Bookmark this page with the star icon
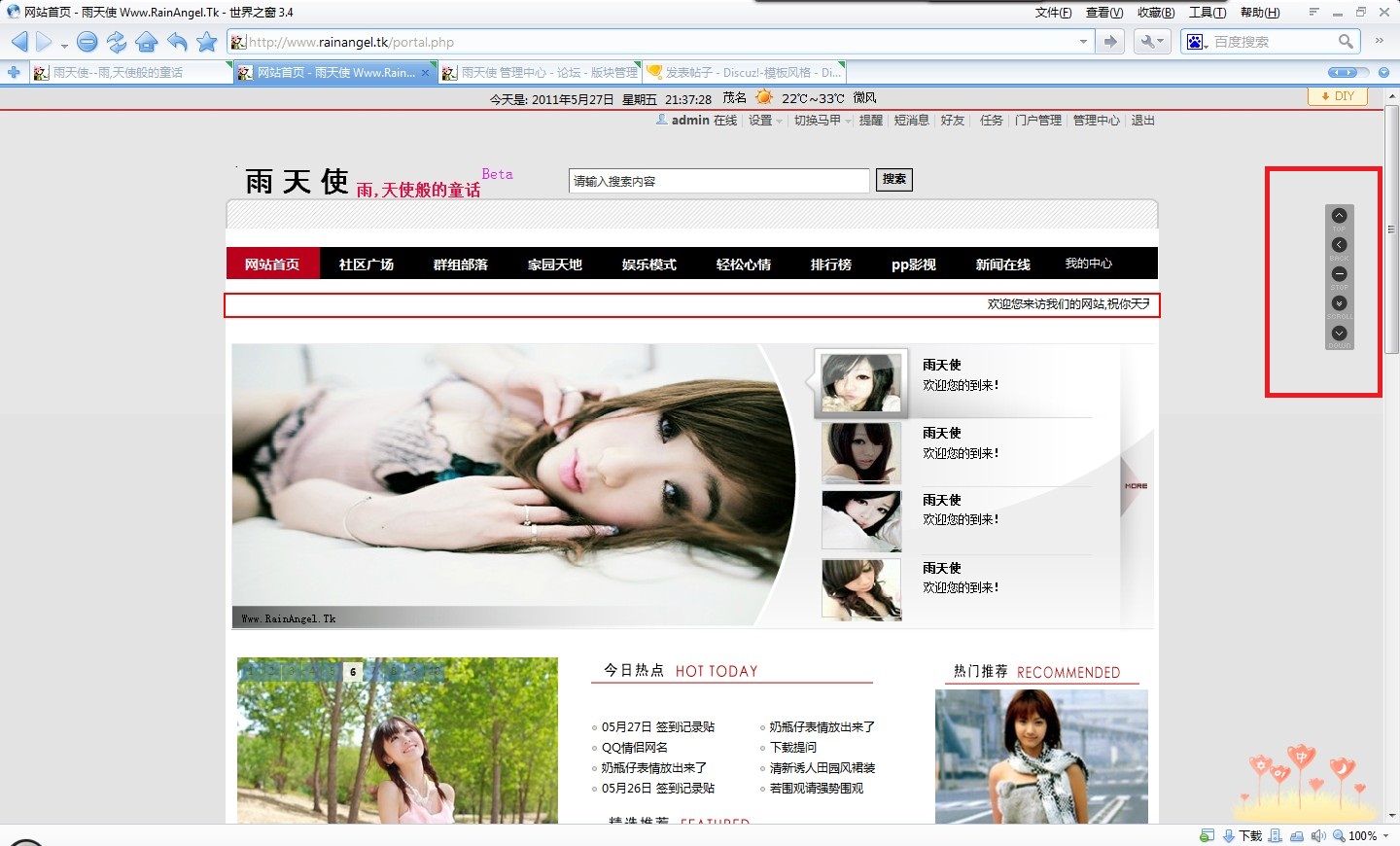The image size is (1400, 846). (207, 42)
